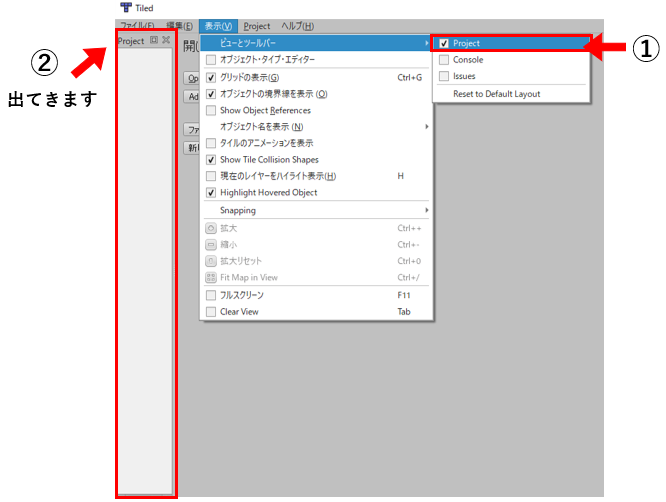Click the partially hidden Ad... button

click(x=192, y=97)
